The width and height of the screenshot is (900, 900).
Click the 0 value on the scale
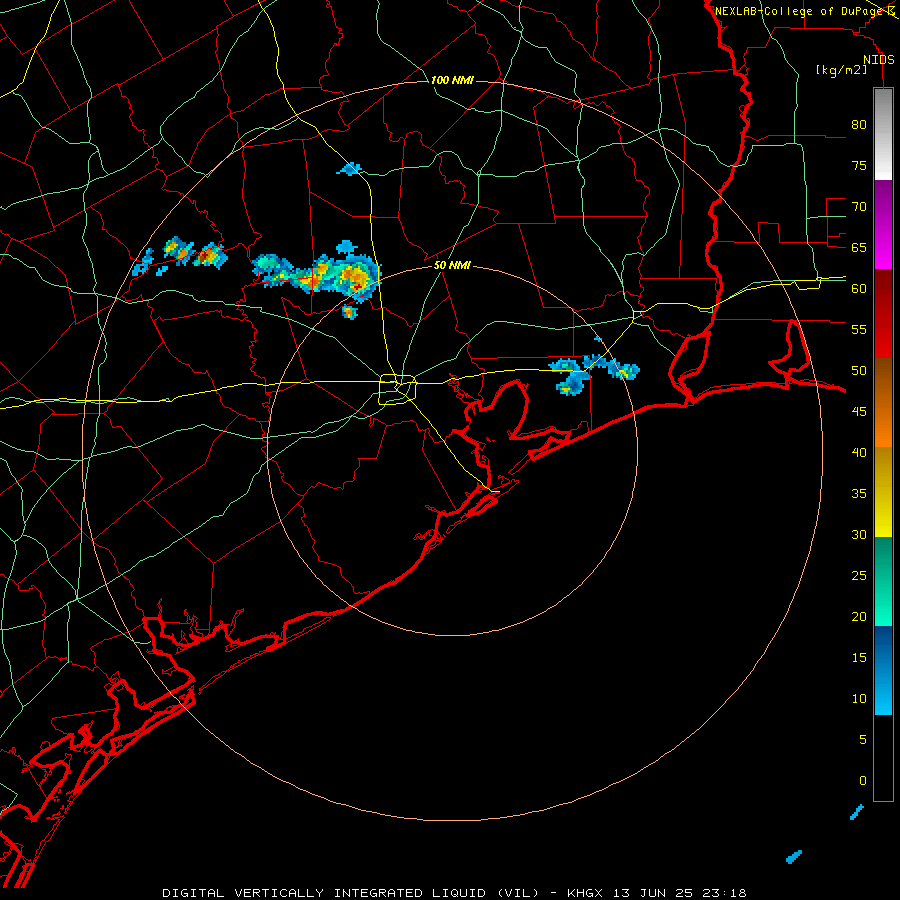pos(863,781)
